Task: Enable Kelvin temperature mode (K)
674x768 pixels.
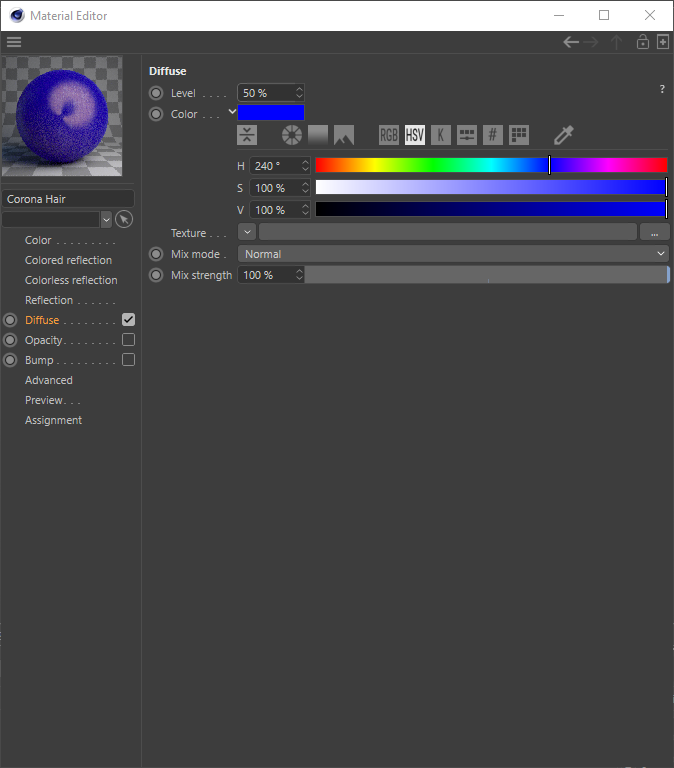Action: pyautogui.click(x=441, y=135)
